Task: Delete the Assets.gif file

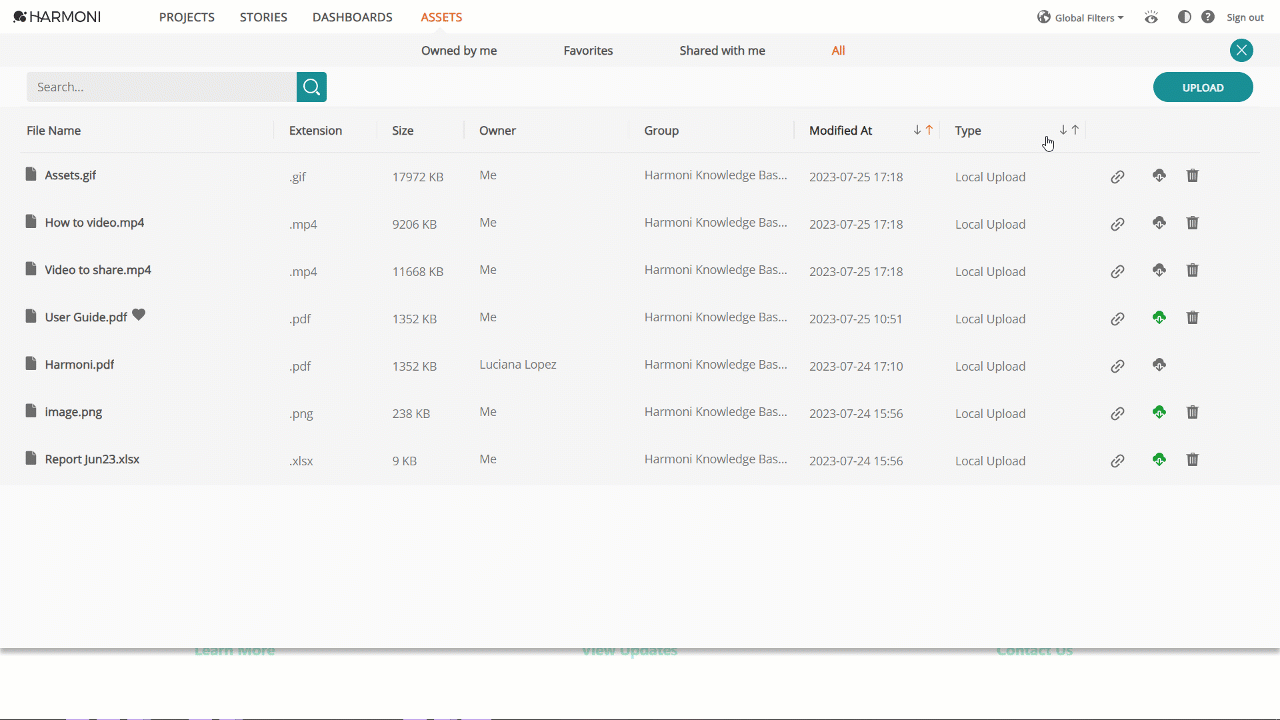Action: pyautogui.click(x=1192, y=176)
